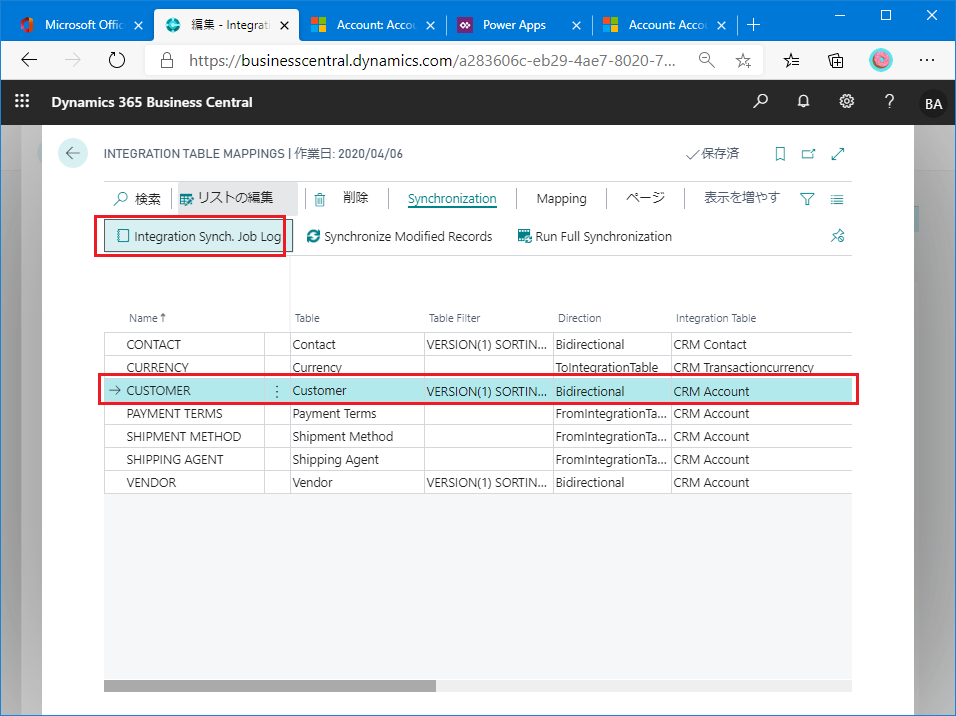This screenshot has width=956, height=716.
Task: Click 検索 to search the list
Action: 137,199
